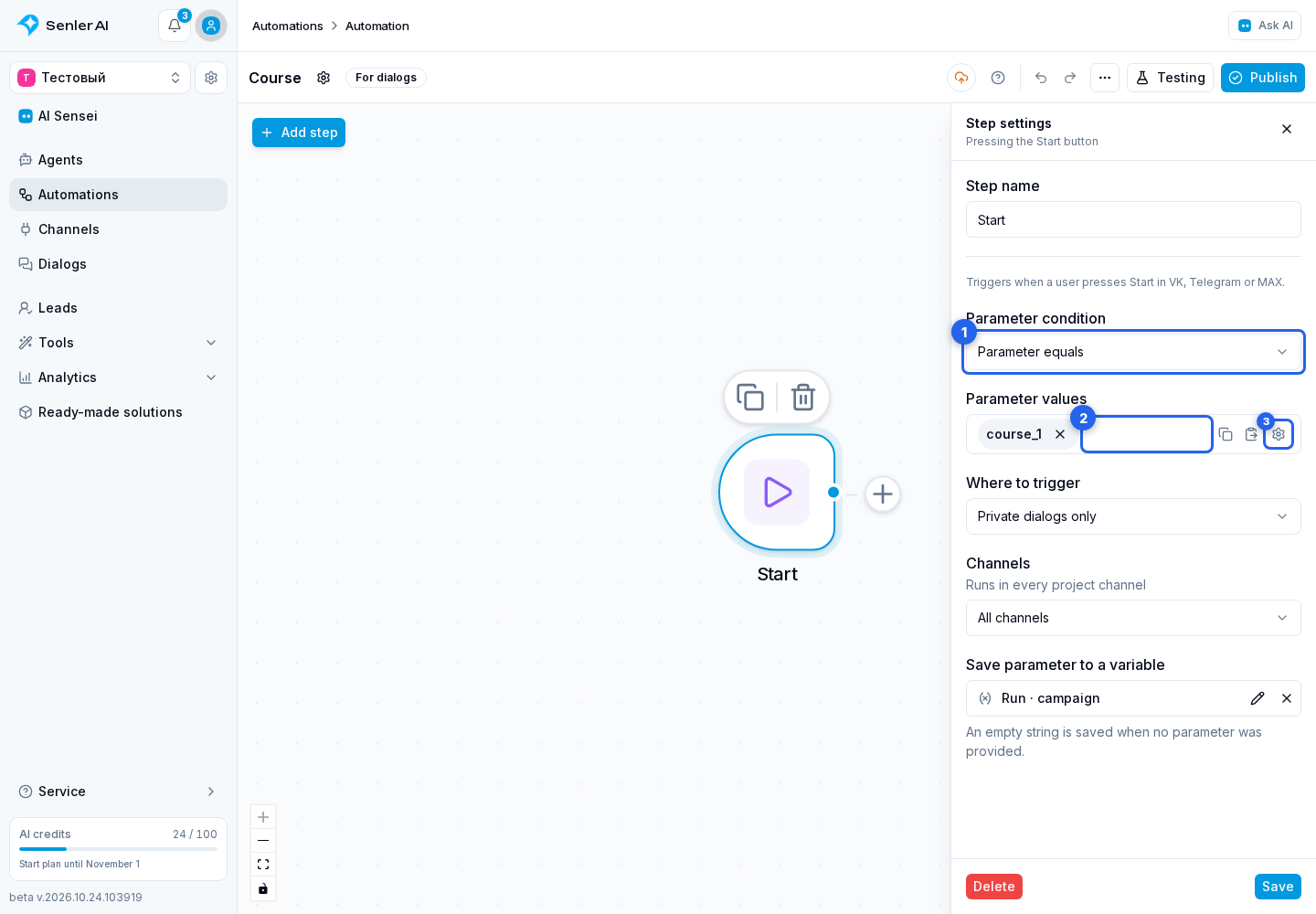The height and width of the screenshot is (914, 1316).
Task: Duplicate the Start step on canvas
Action: tap(750, 398)
